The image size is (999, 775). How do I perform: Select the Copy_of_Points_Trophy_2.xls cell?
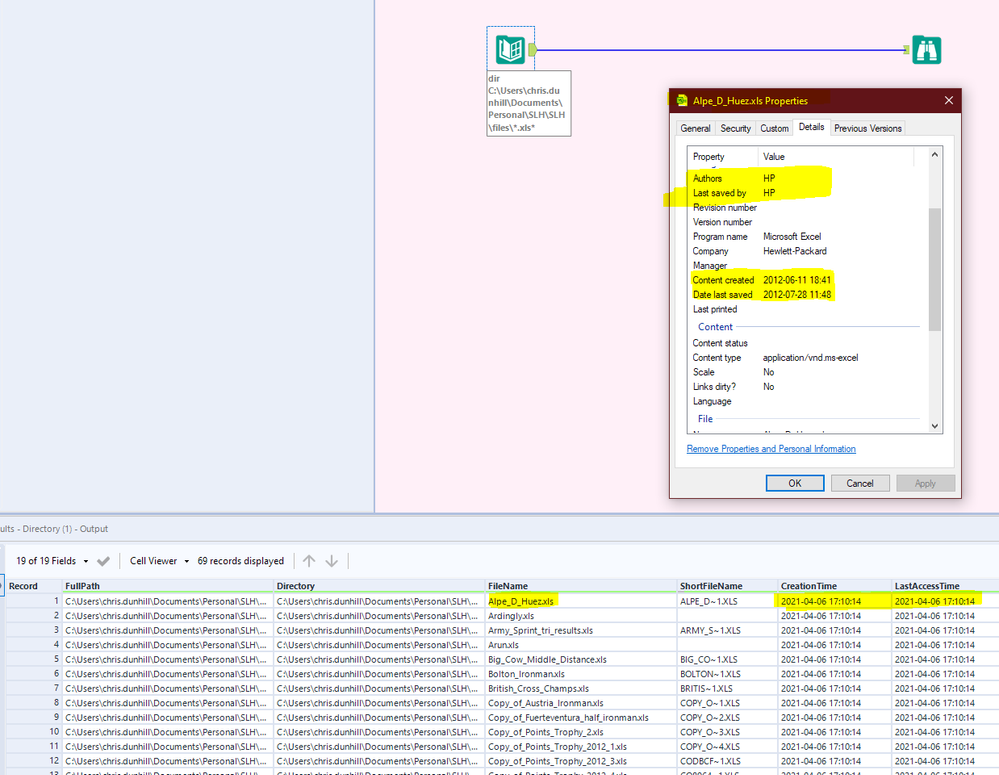[x=581, y=732]
